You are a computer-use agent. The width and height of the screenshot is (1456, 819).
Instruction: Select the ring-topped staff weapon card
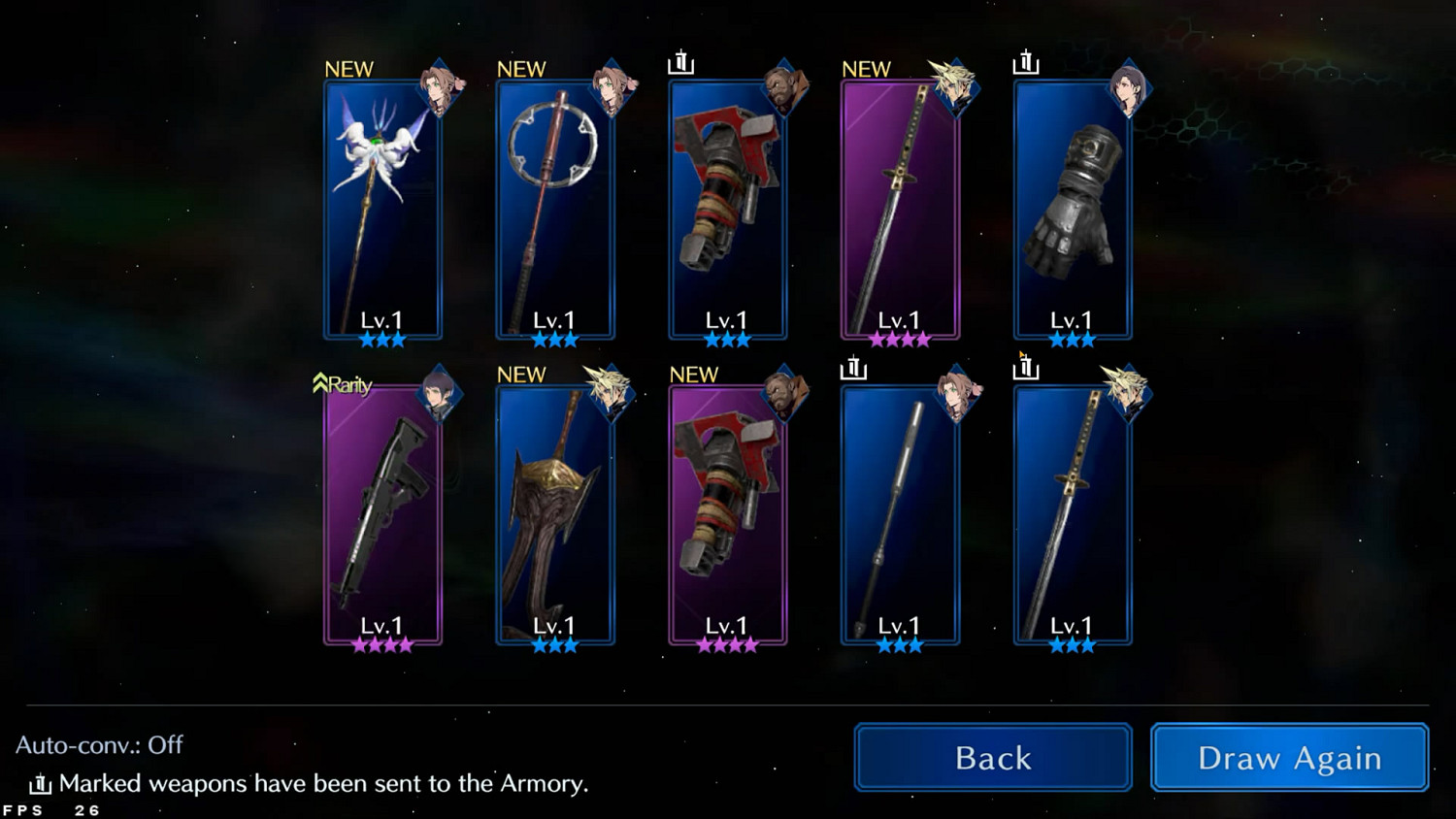[555, 211]
